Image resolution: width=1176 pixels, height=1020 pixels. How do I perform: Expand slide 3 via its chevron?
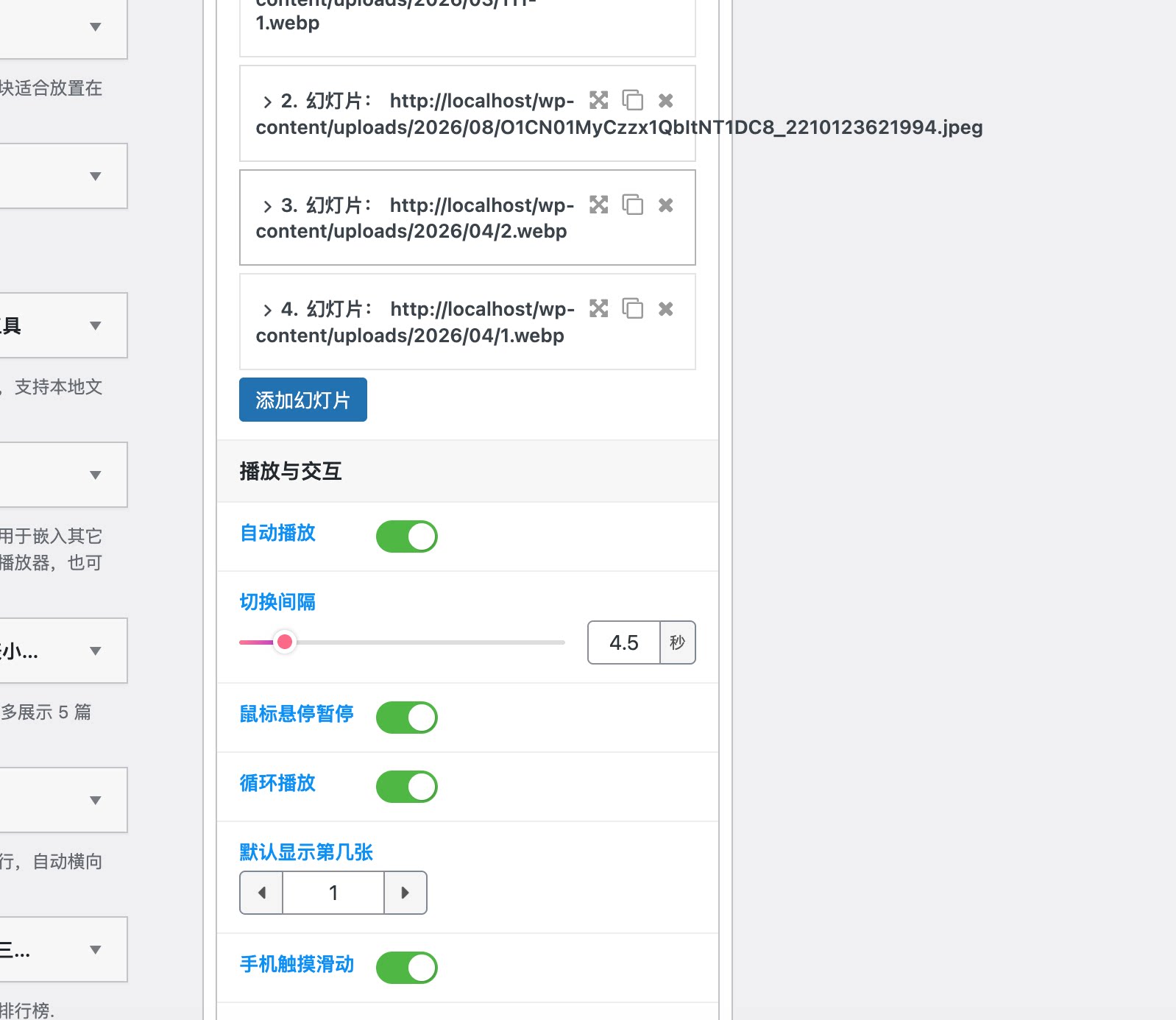click(x=267, y=206)
